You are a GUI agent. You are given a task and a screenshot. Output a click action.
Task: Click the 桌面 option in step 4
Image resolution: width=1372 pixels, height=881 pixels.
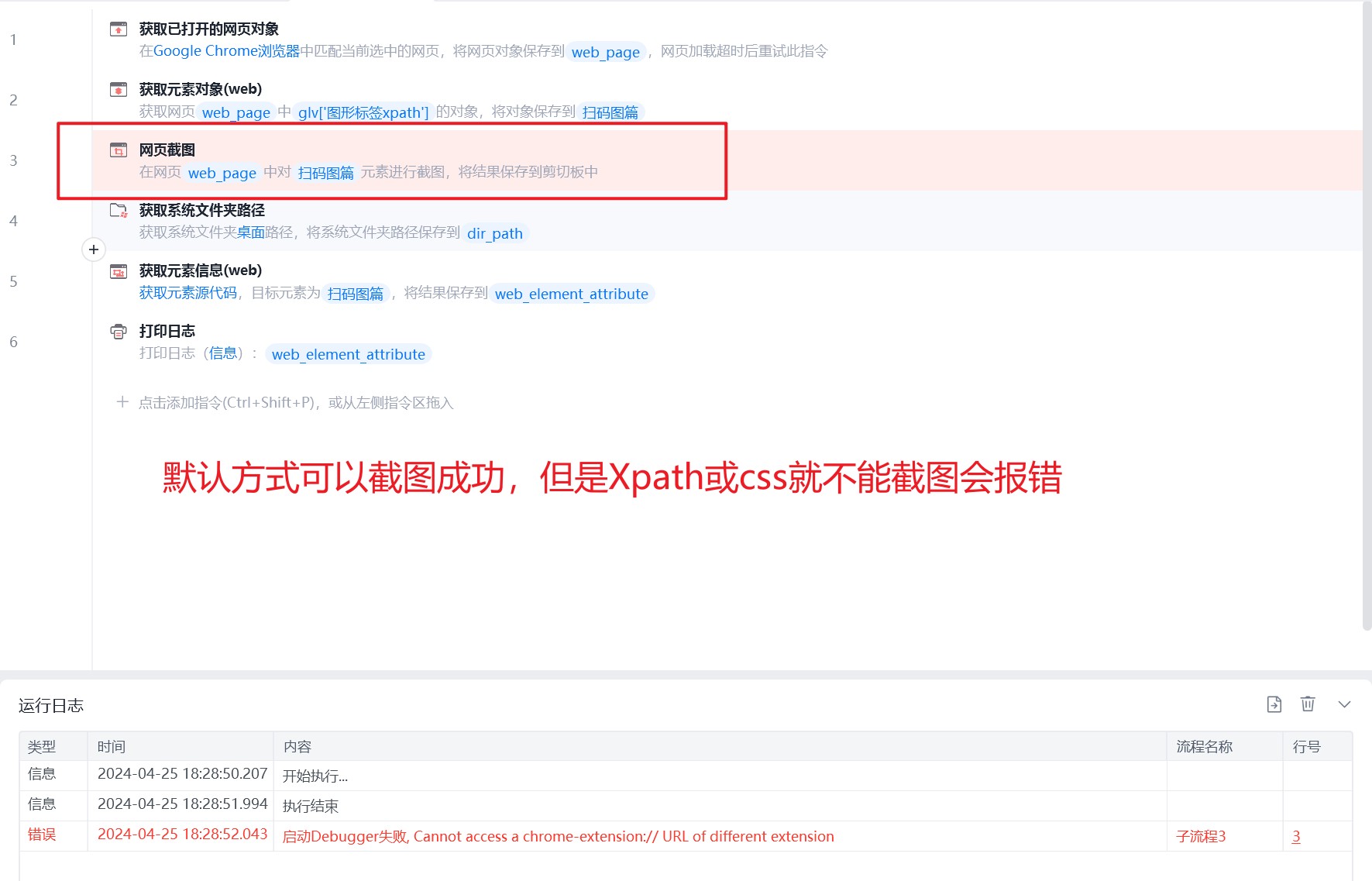click(x=251, y=232)
